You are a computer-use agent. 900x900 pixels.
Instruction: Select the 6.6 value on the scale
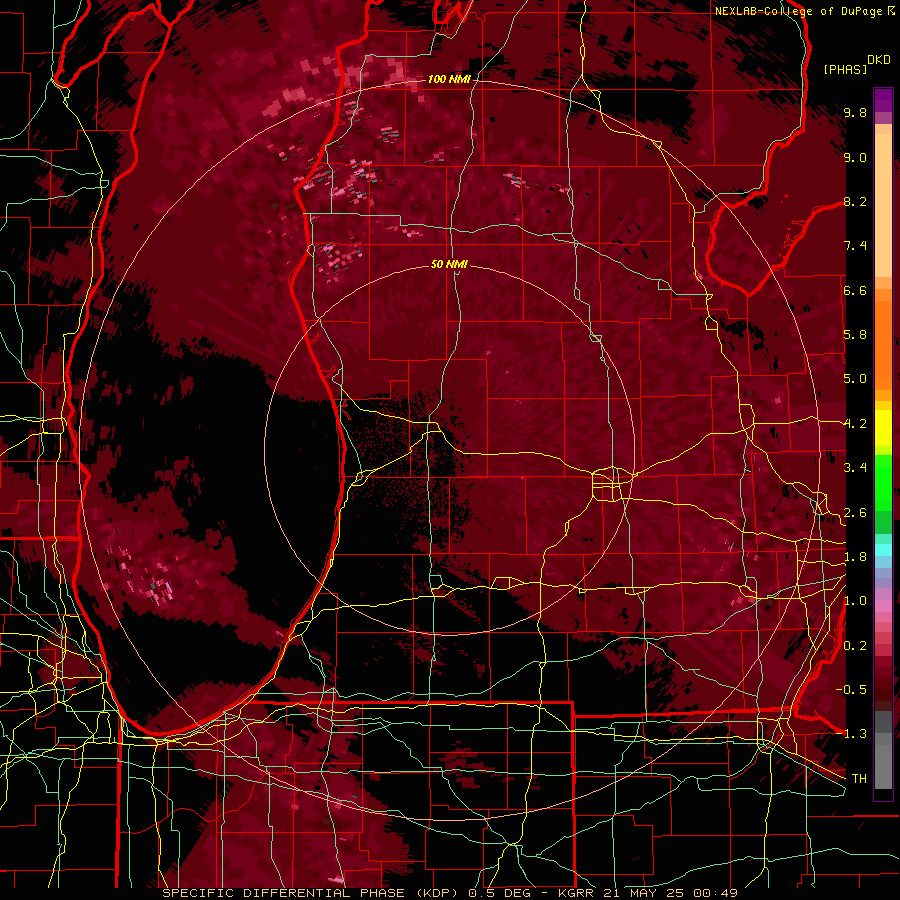click(855, 290)
